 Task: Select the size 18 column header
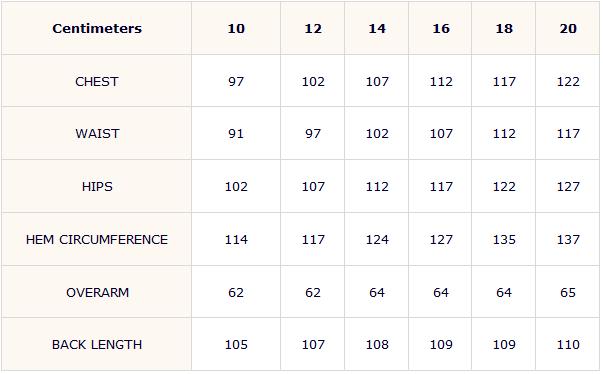(x=504, y=28)
